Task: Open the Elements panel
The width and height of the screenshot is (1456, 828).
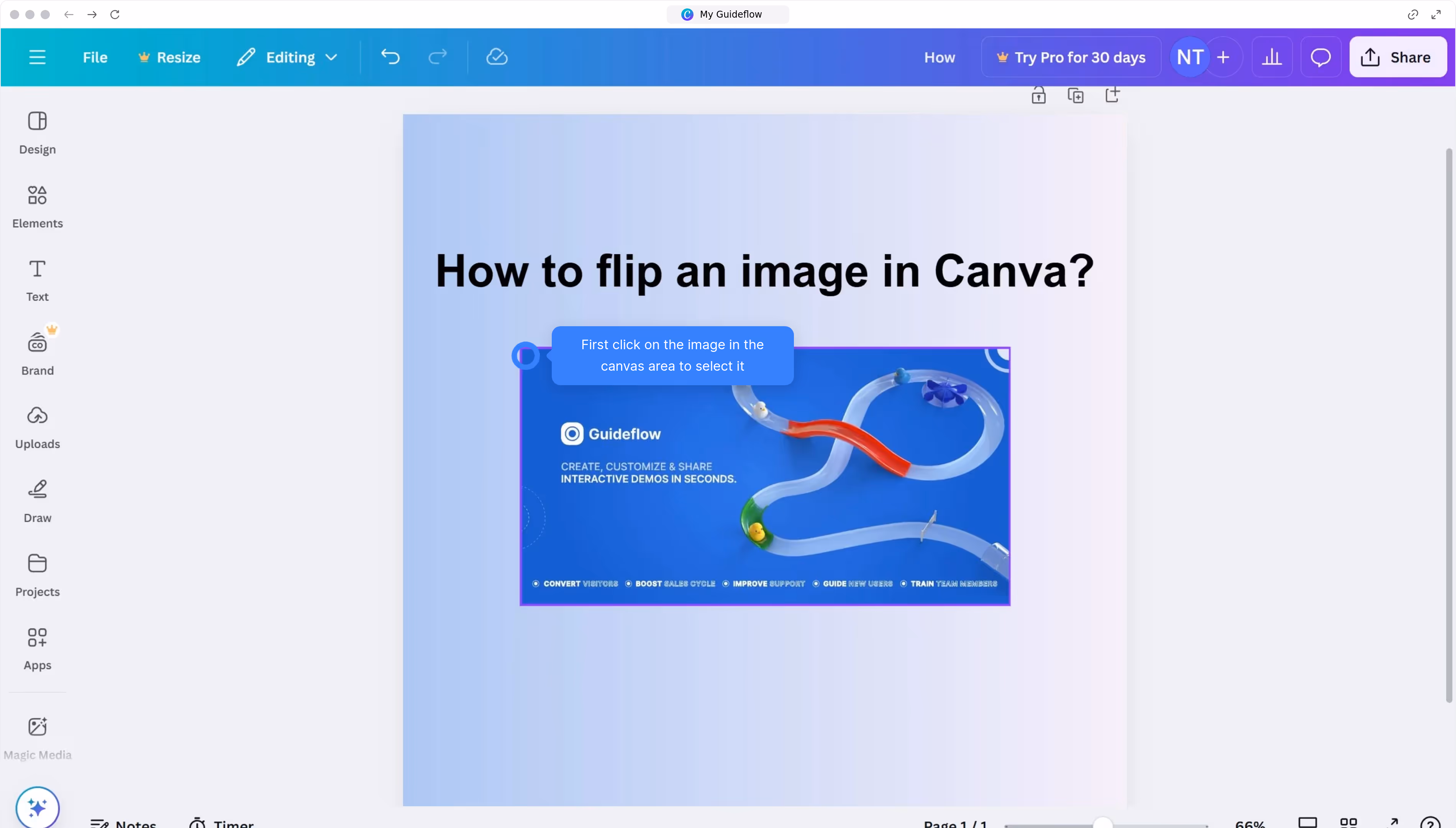Action: click(38, 206)
